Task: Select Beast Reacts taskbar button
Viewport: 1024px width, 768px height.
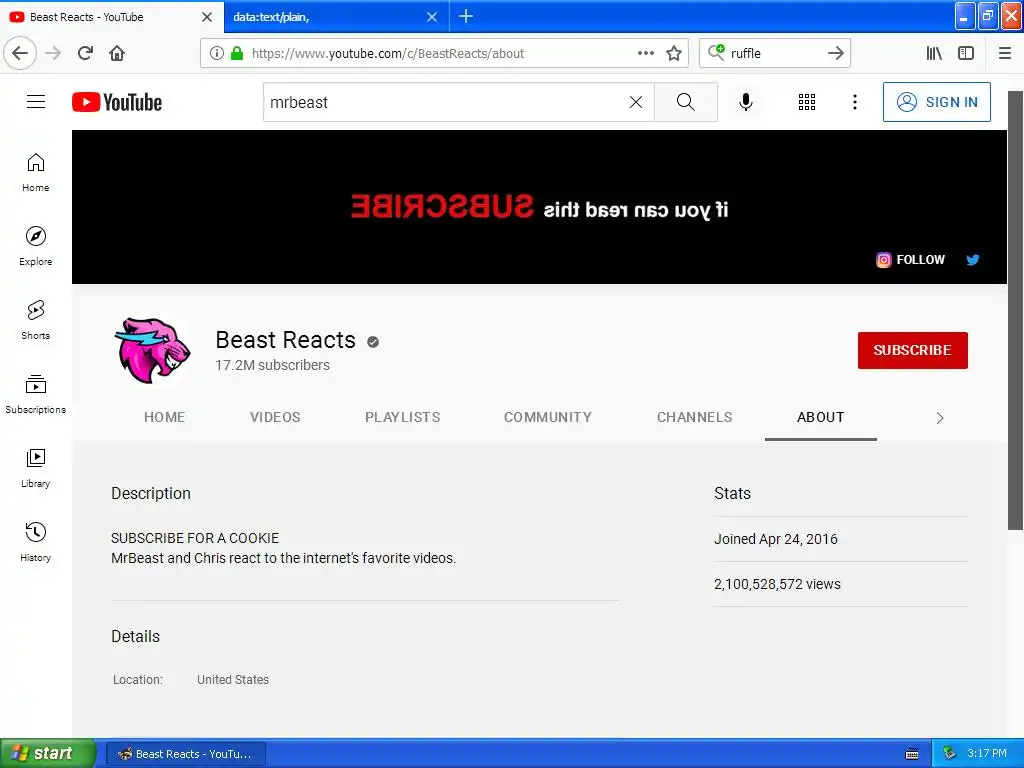Action: pyautogui.click(x=185, y=754)
